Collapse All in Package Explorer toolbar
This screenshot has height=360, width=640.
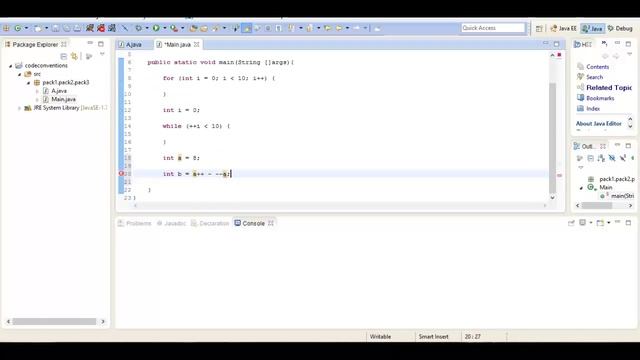(x=63, y=56)
